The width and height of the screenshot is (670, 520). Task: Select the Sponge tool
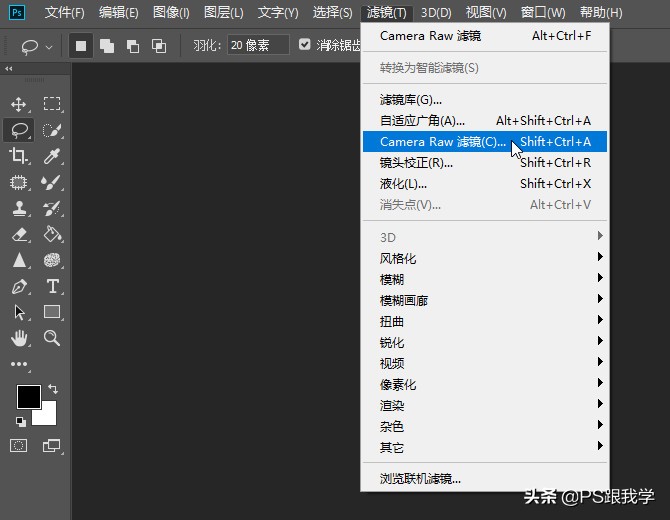point(52,260)
